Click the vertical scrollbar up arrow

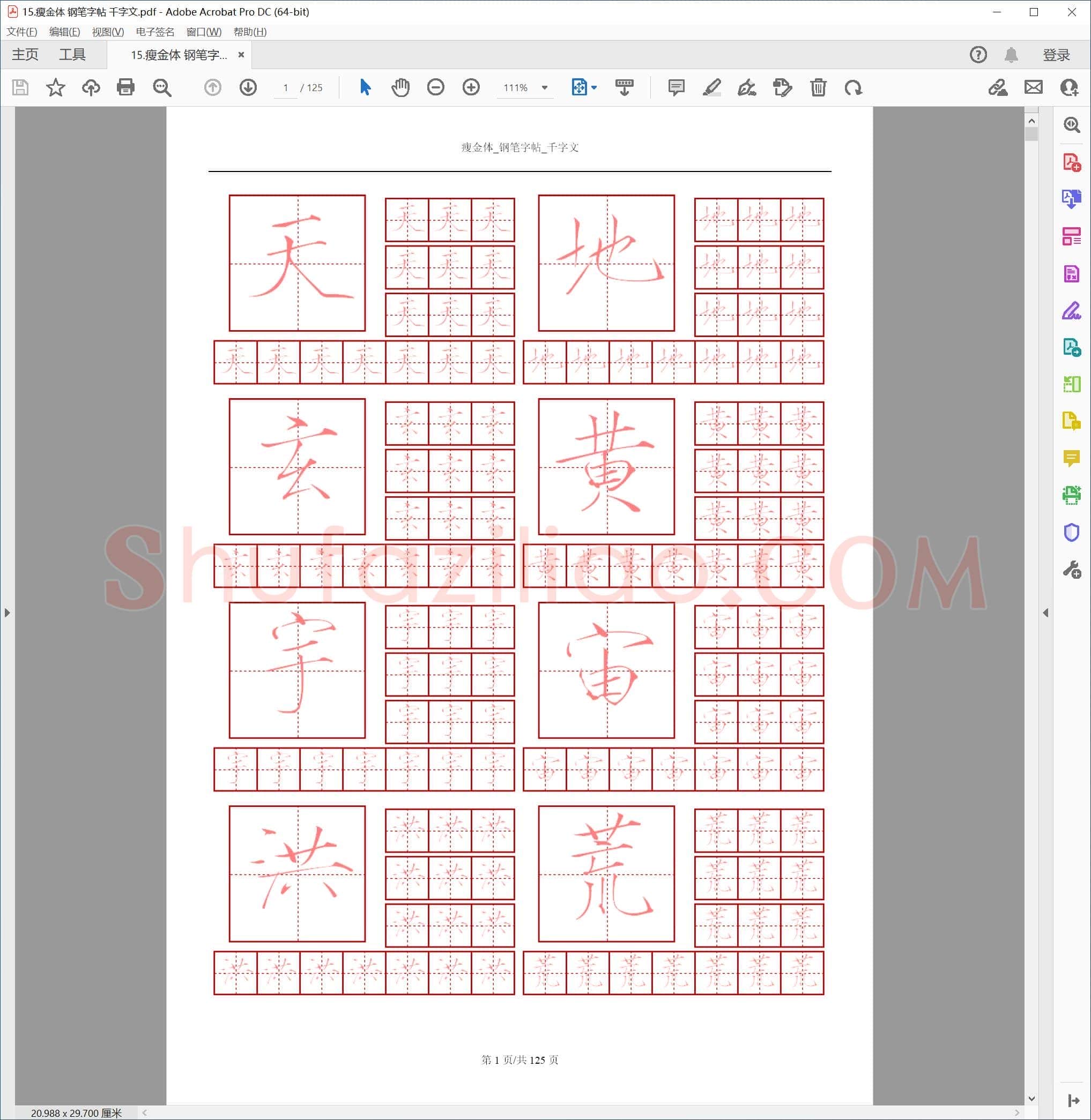(1031, 122)
